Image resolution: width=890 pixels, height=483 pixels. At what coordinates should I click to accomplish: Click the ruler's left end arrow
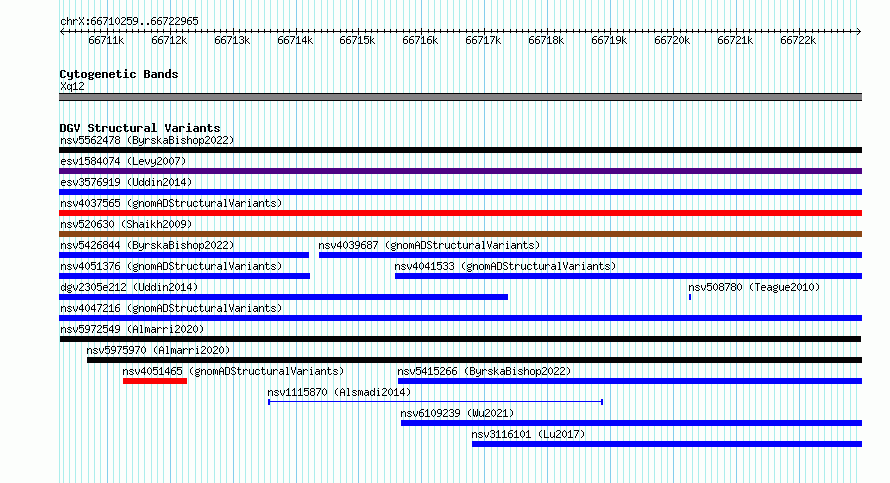[x=62, y=32]
